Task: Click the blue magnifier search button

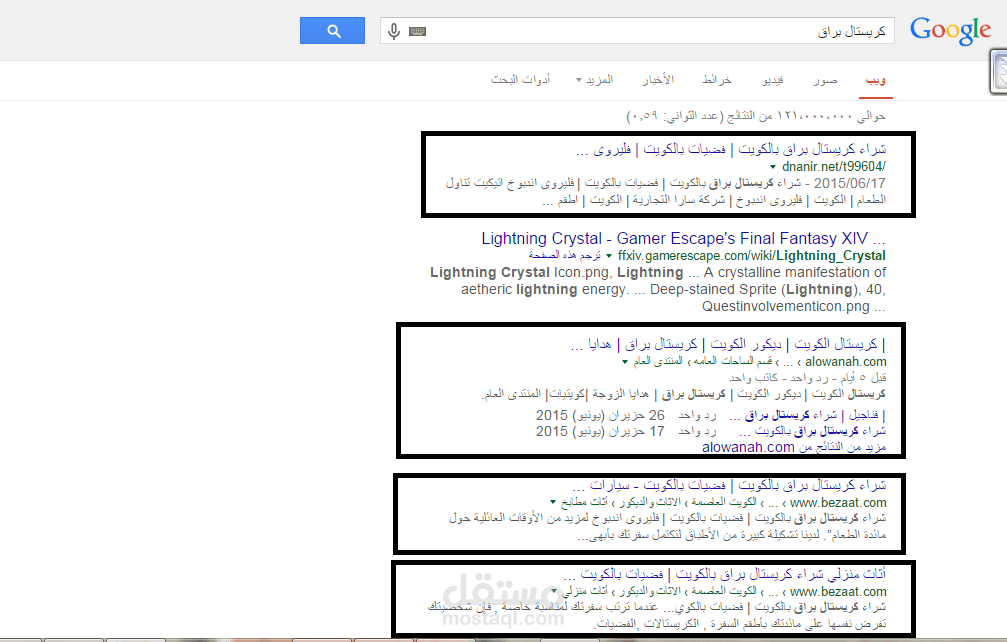Action: [332, 31]
